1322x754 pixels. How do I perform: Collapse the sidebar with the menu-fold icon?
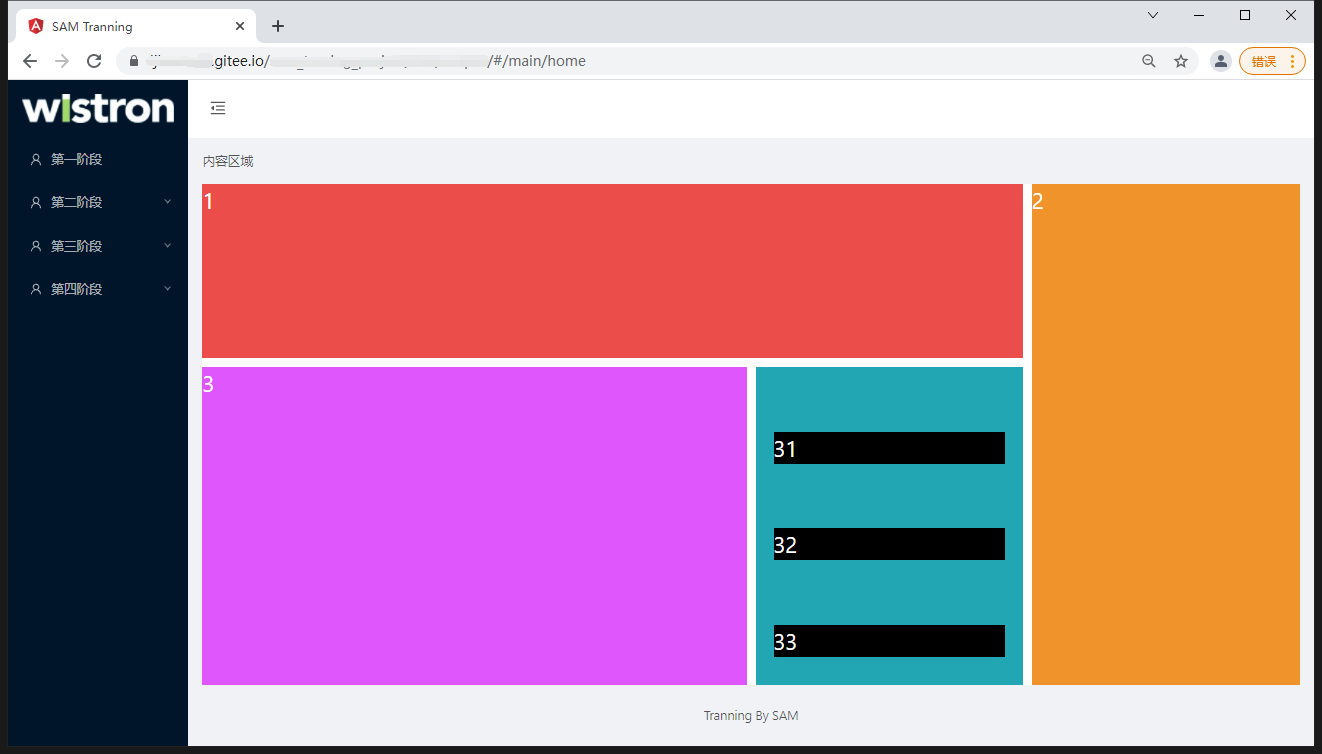(x=218, y=108)
